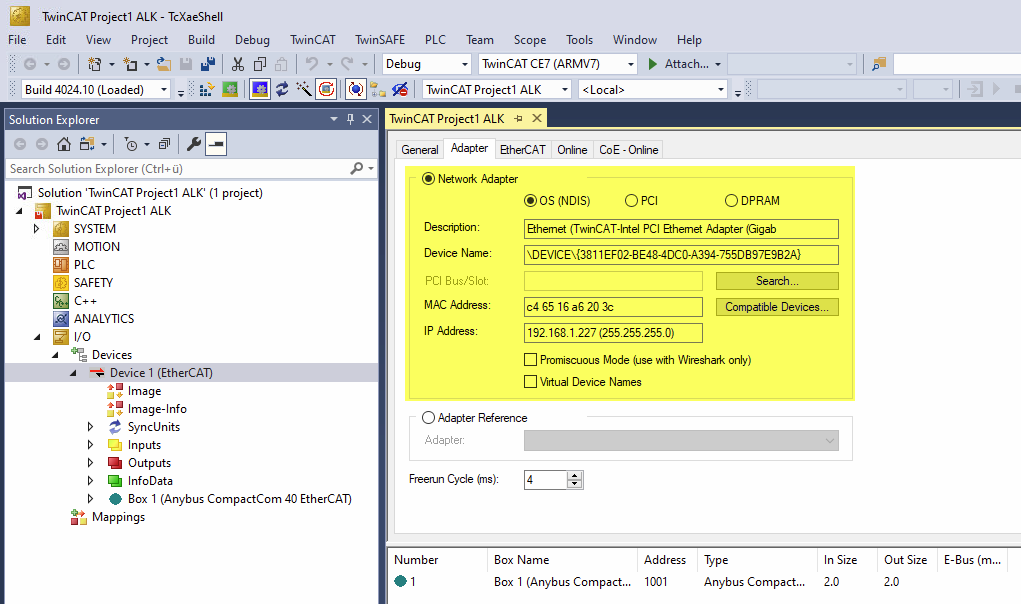Click the Properties wrench icon
The image size is (1021, 604).
(x=193, y=144)
